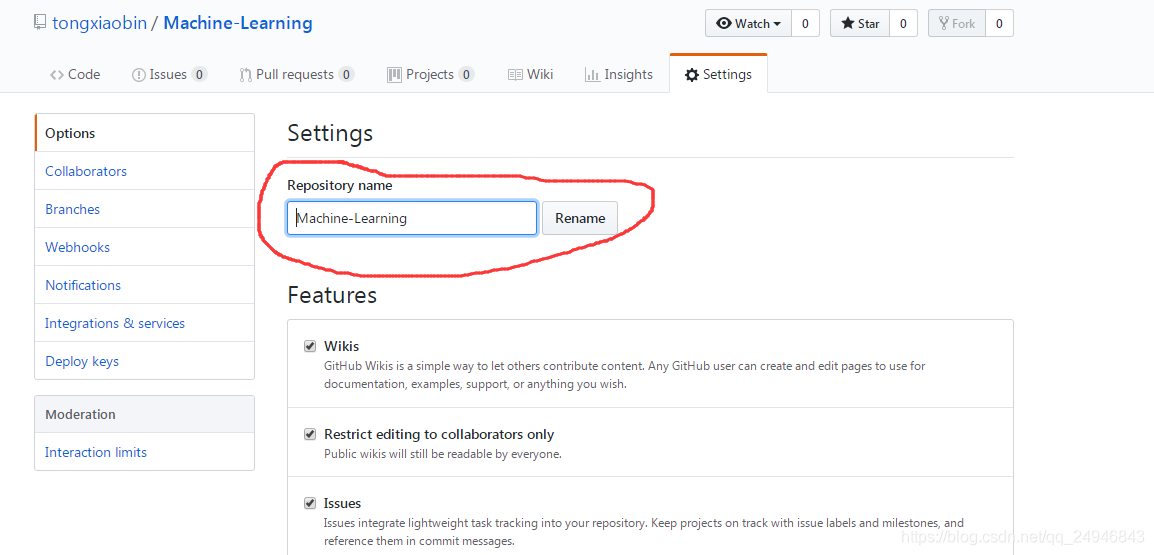Open the Machine-Learning repository title link
The height and width of the screenshot is (555, 1154).
238,23
